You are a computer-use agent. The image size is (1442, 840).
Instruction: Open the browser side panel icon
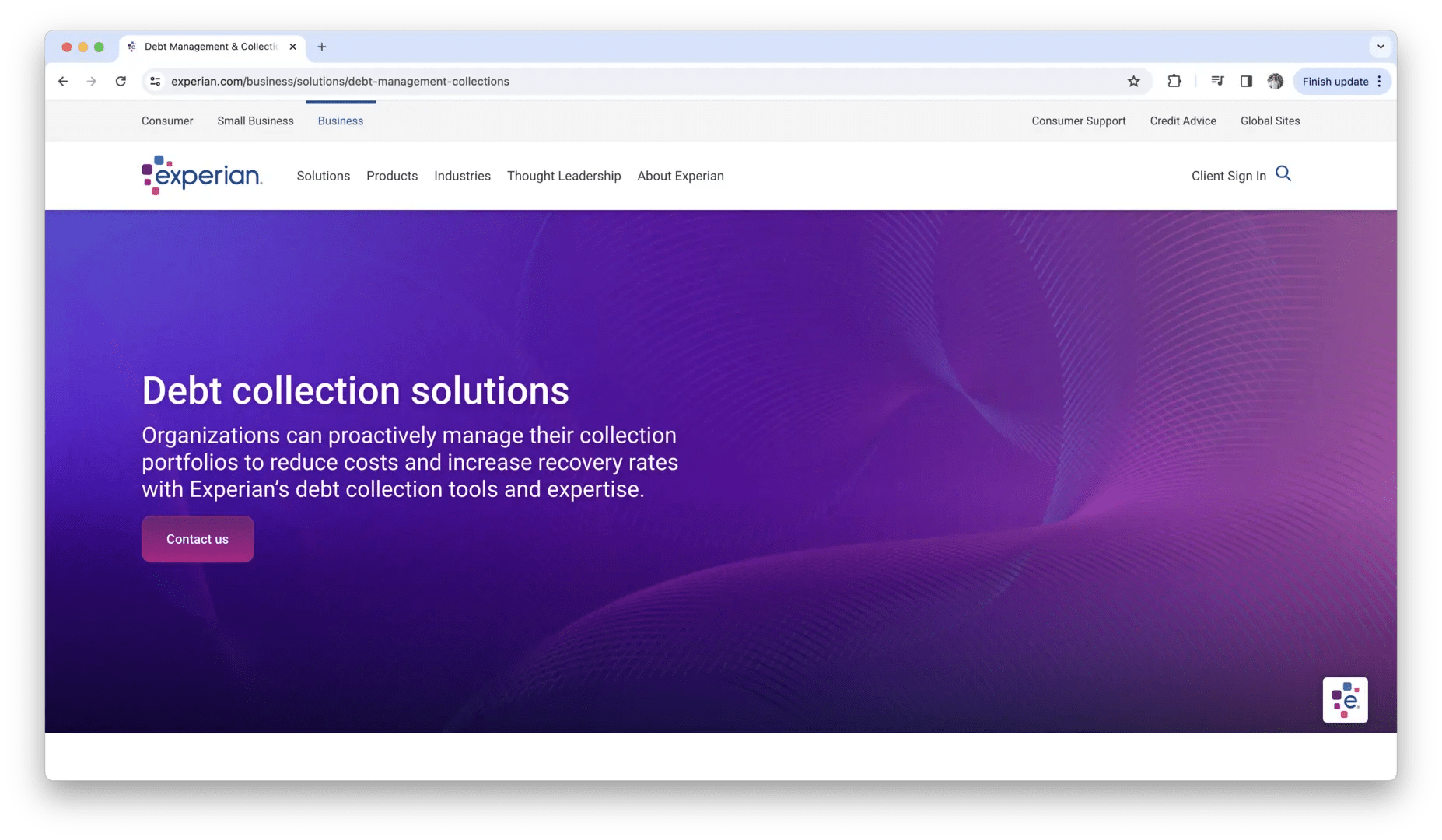pyautogui.click(x=1246, y=81)
